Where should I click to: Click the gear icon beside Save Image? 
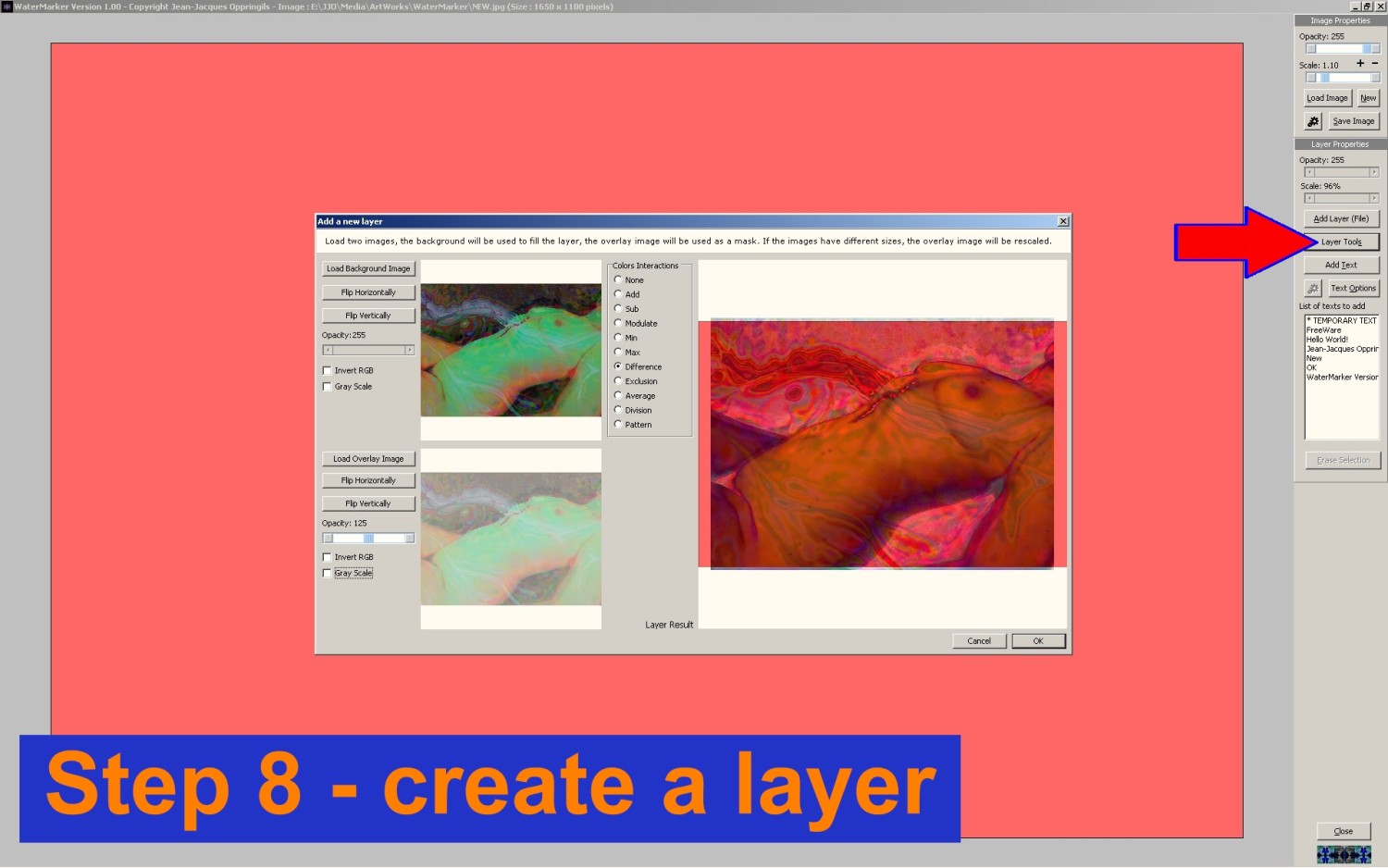pos(1313,121)
